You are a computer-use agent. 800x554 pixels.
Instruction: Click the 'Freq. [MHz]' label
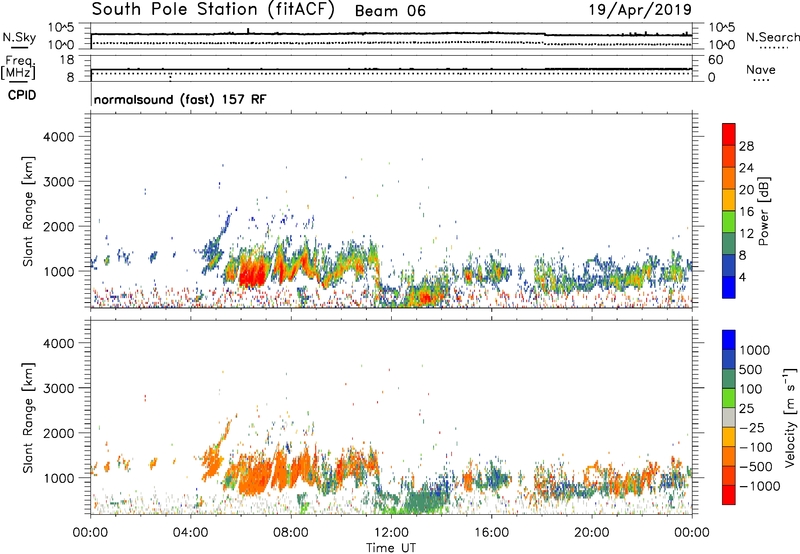[18, 68]
